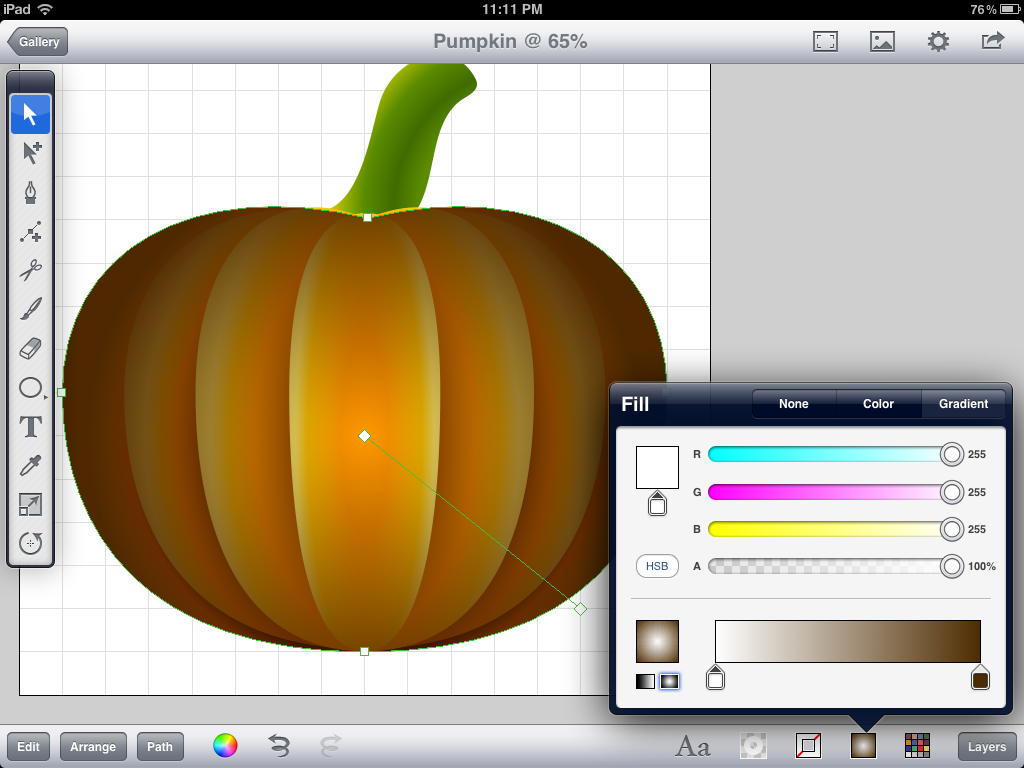Image resolution: width=1024 pixels, height=768 pixels.
Task: Open font settings via the Aa icon
Action: 691,746
